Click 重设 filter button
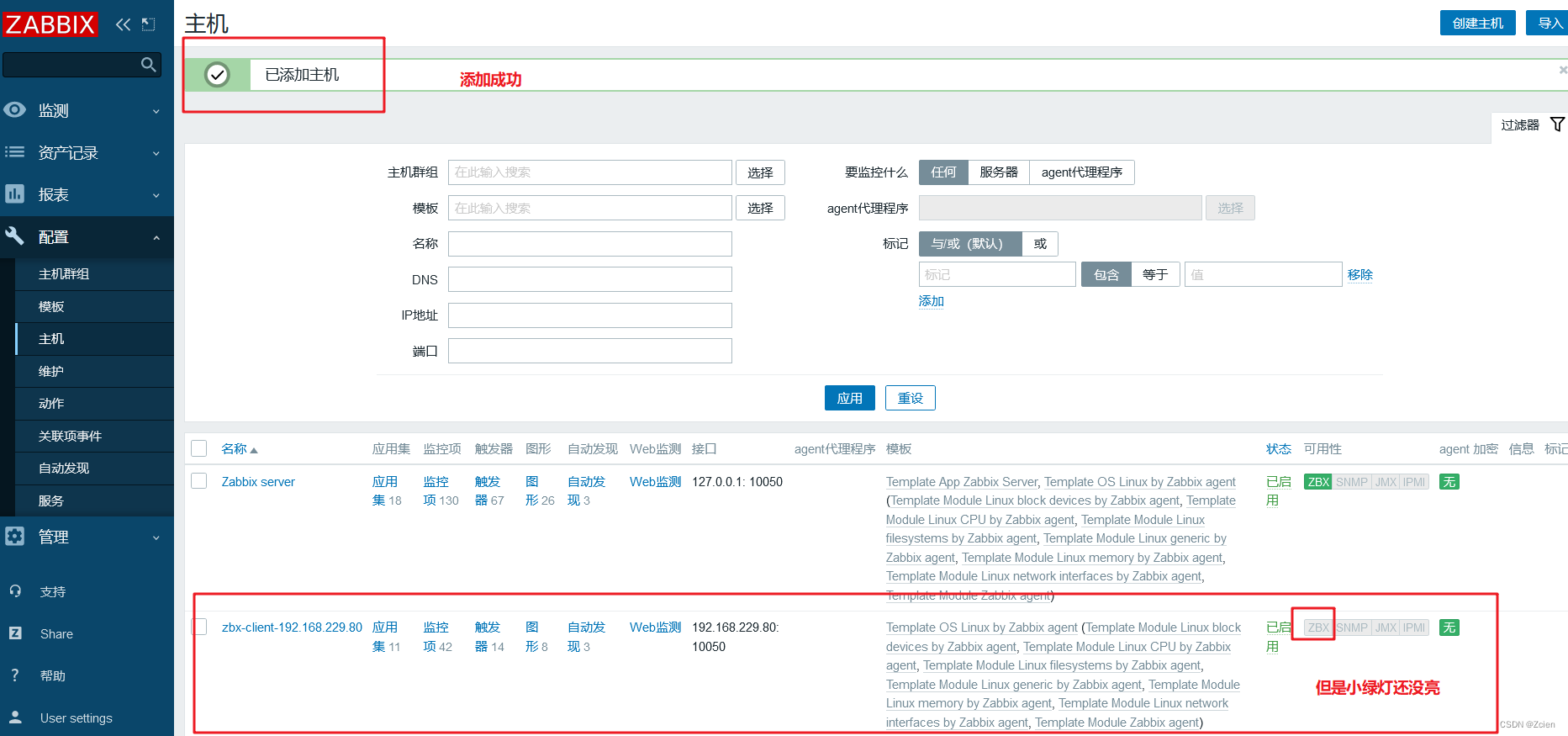Viewport: 1568px width, 736px height. (911, 398)
